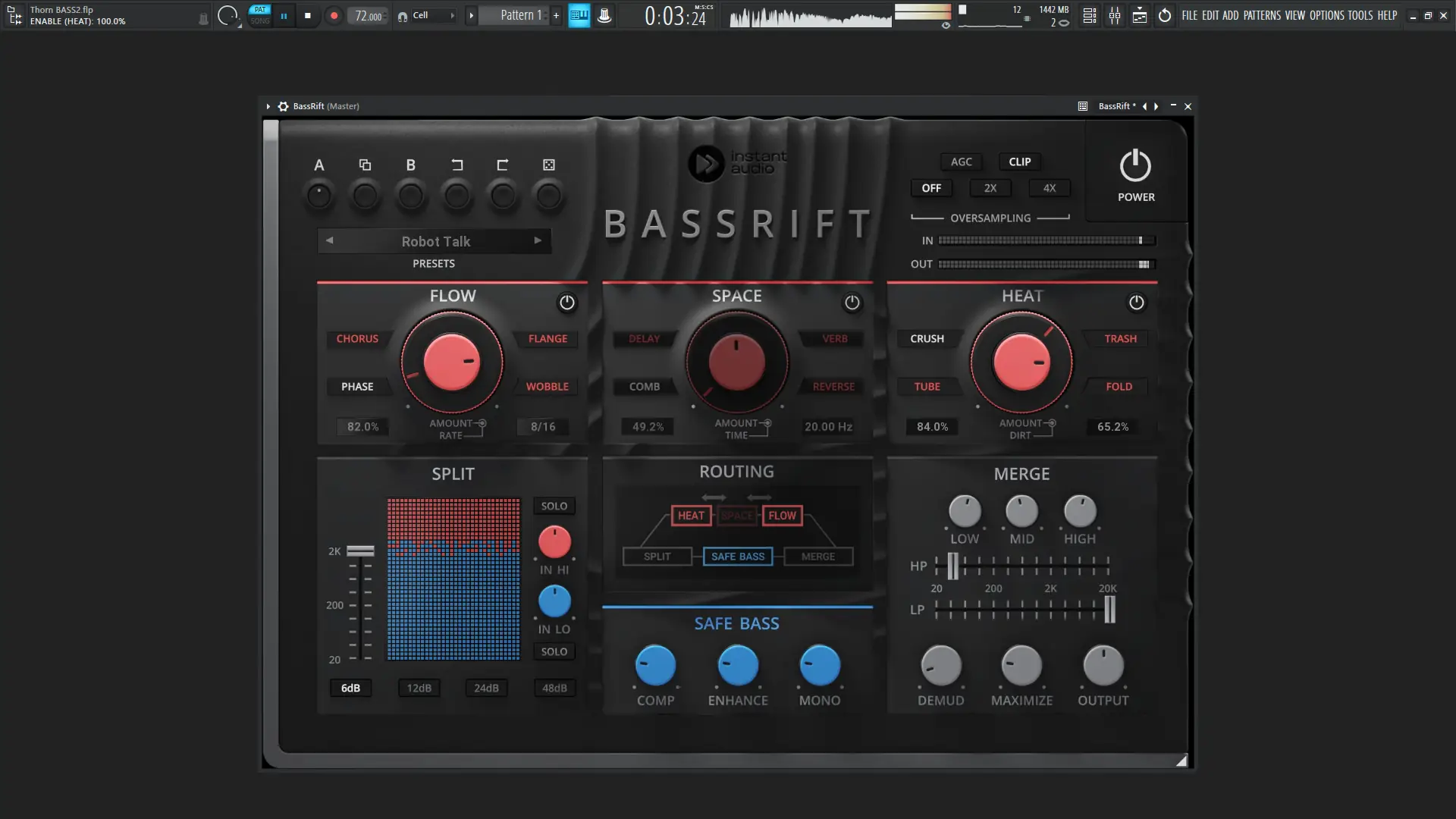Toggle the FLOW section power button
This screenshot has height=819, width=1456.
[566, 303]
